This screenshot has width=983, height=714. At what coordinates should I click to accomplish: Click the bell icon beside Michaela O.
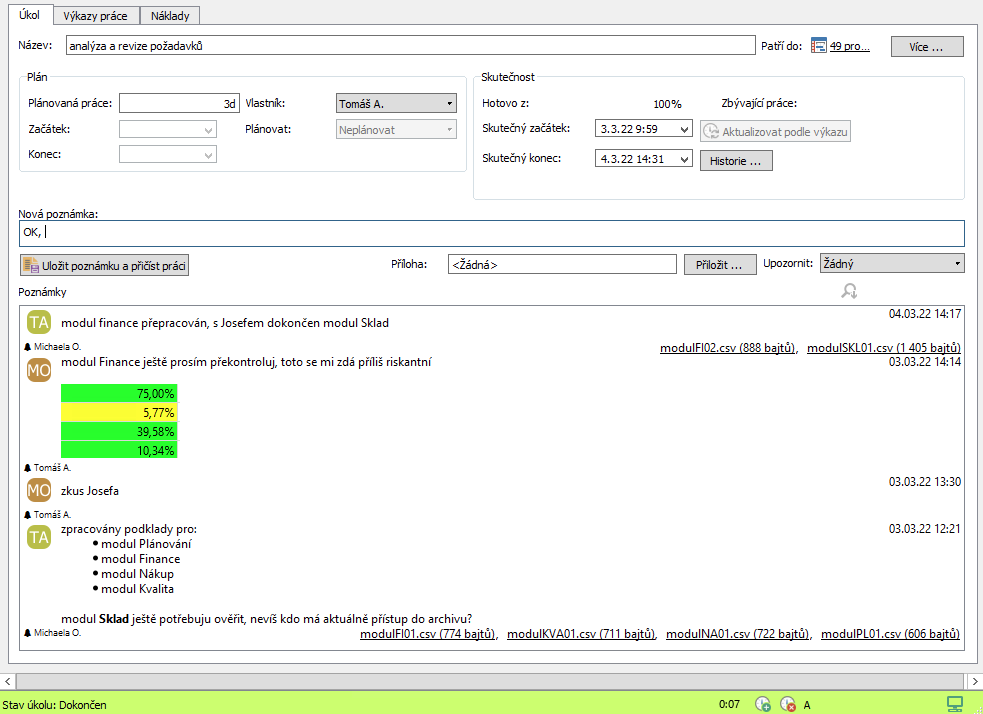(28, 345)
